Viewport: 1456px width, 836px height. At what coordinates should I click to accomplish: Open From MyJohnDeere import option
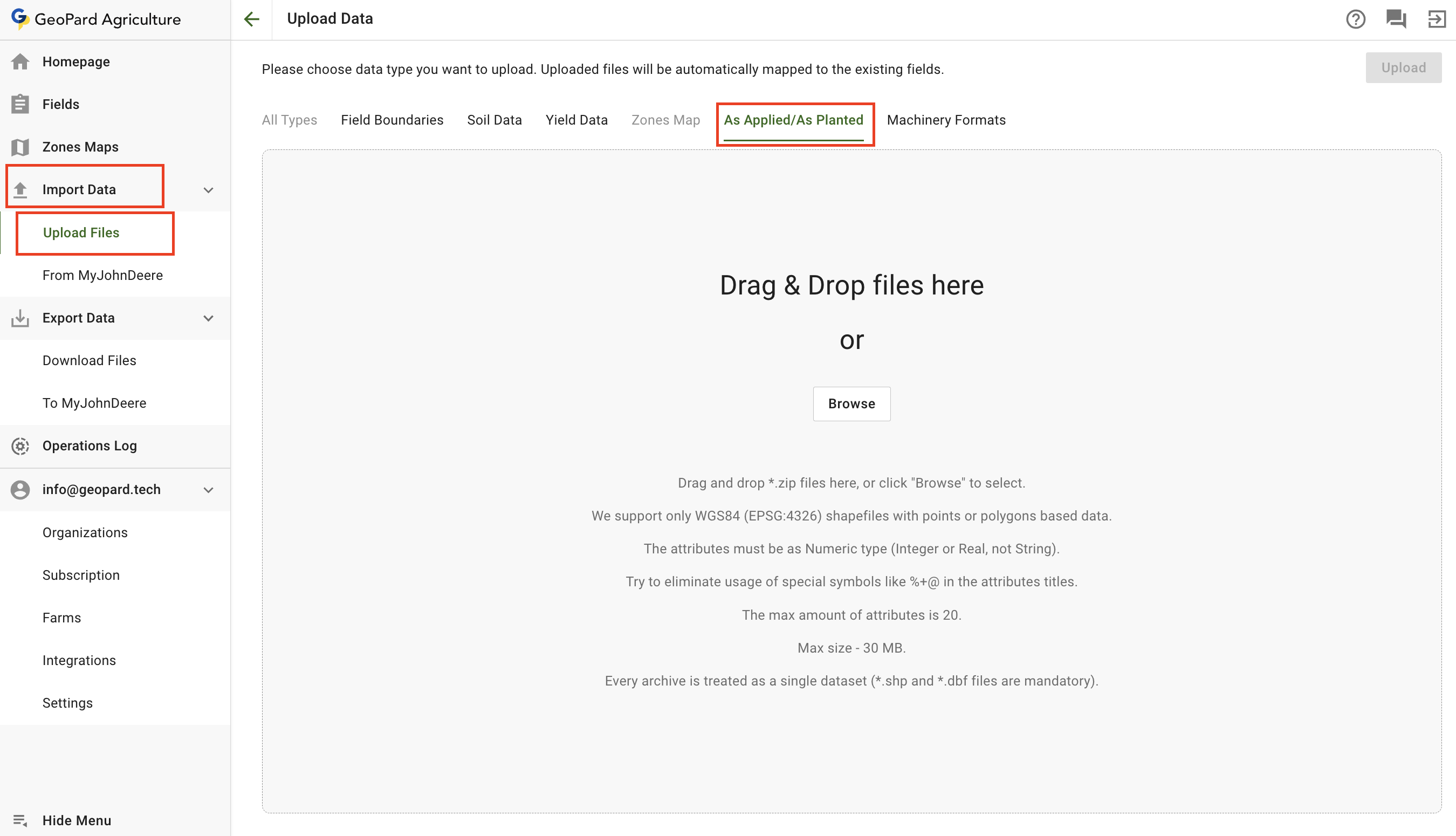[103, 276]
